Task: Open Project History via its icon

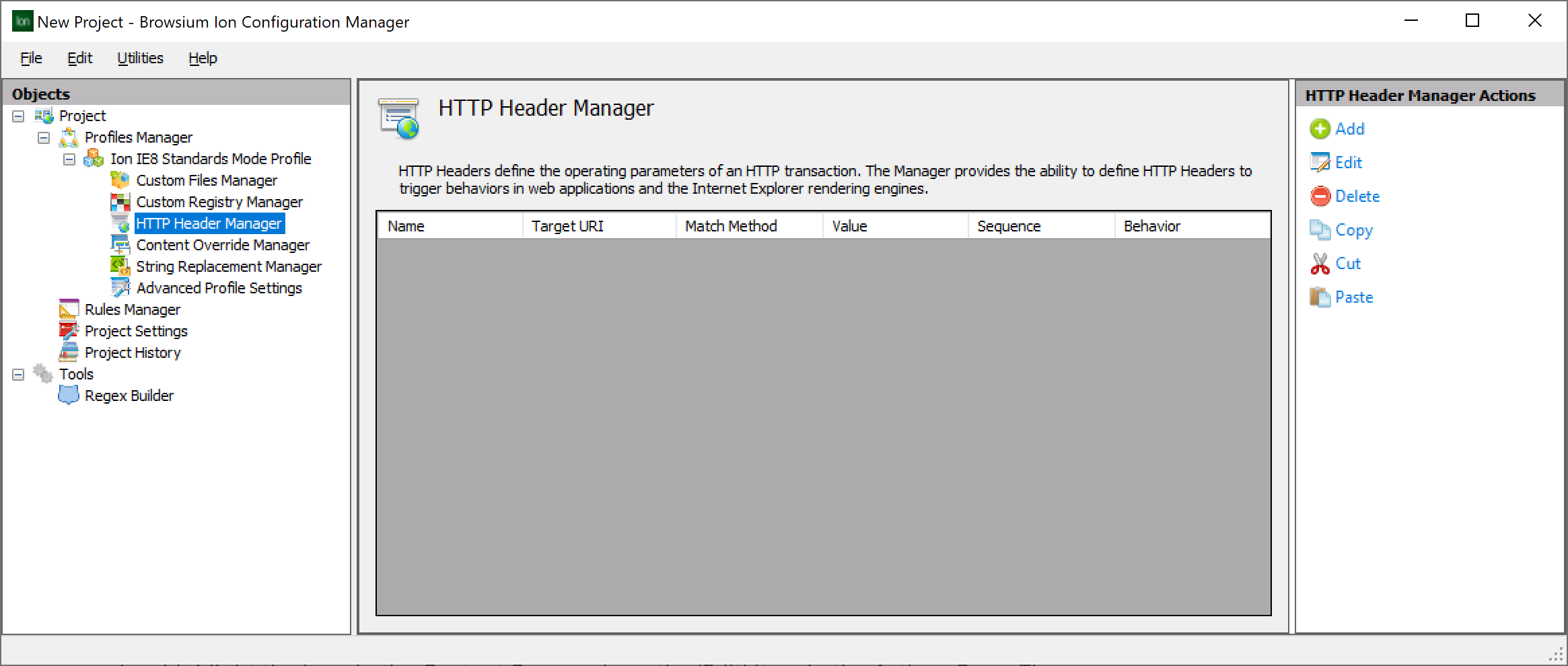Action: (x=69, y=352)
